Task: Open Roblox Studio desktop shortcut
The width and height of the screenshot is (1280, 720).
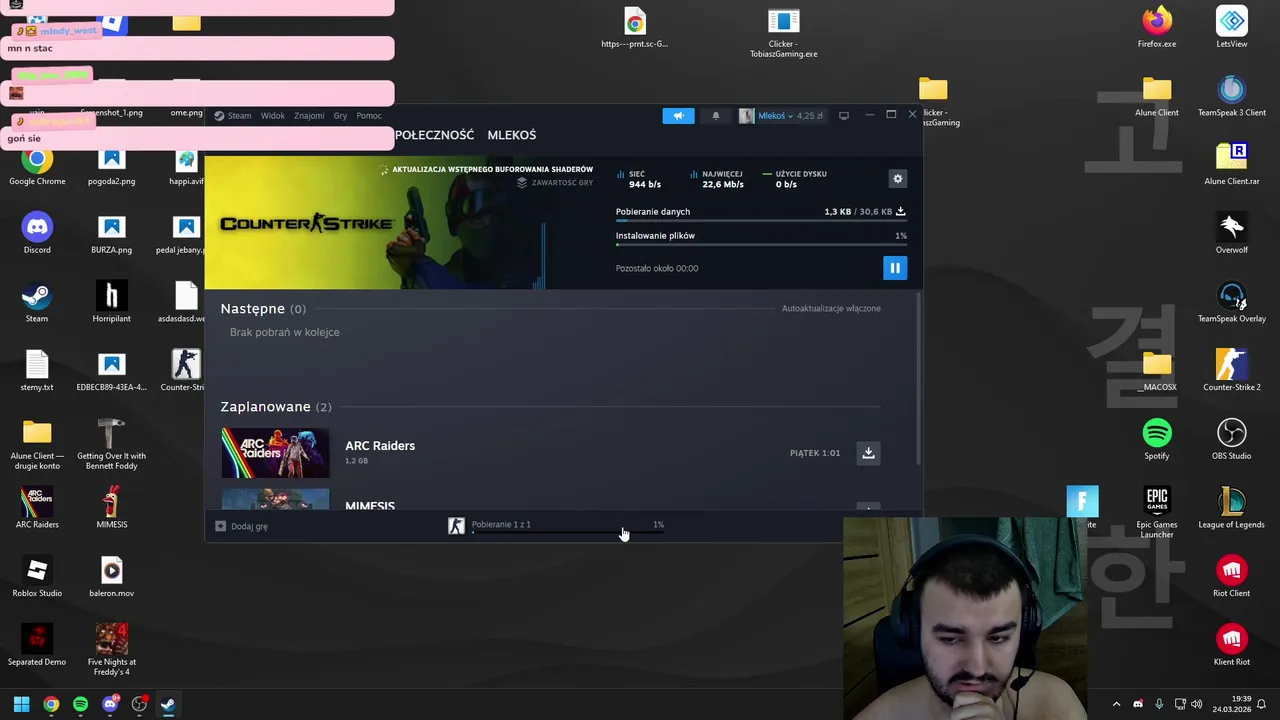Action: [x=37, y=576]
